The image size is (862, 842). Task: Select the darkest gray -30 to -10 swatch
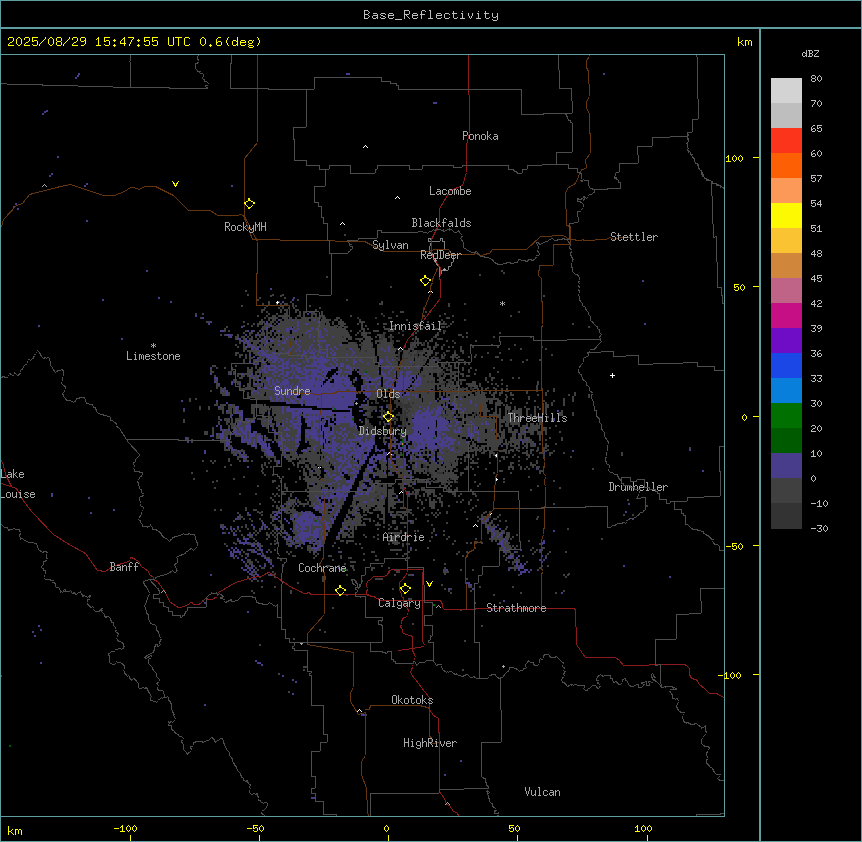[x=786, y=516]
